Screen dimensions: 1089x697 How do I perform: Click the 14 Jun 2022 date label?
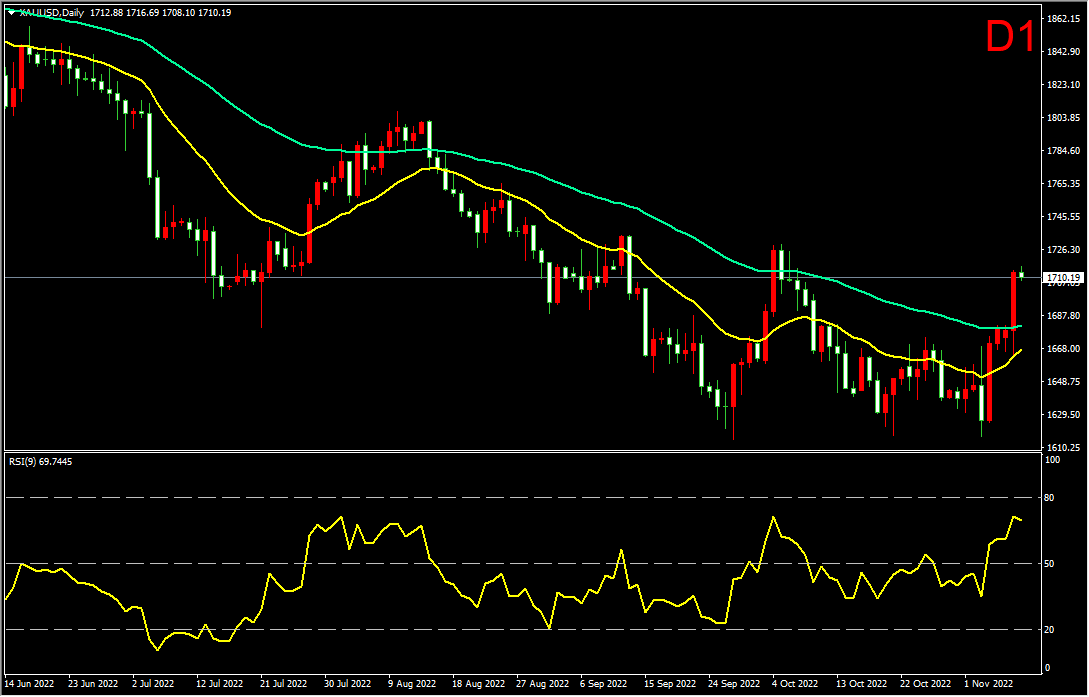(31, 684)
